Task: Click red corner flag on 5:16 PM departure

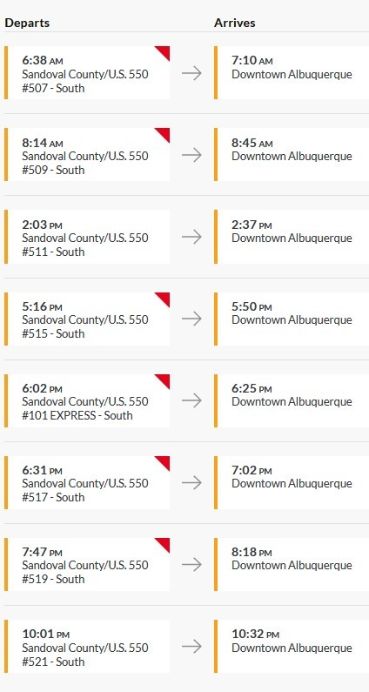Action: pos(164,298)
